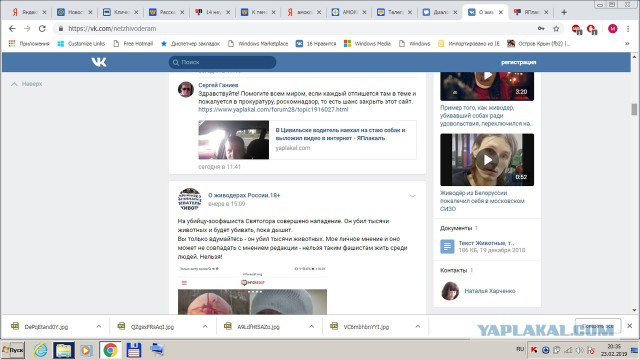Expand QZgixFRiAqI.jpg download options
This screenshot has width=640, height=360.
[205, 327]
